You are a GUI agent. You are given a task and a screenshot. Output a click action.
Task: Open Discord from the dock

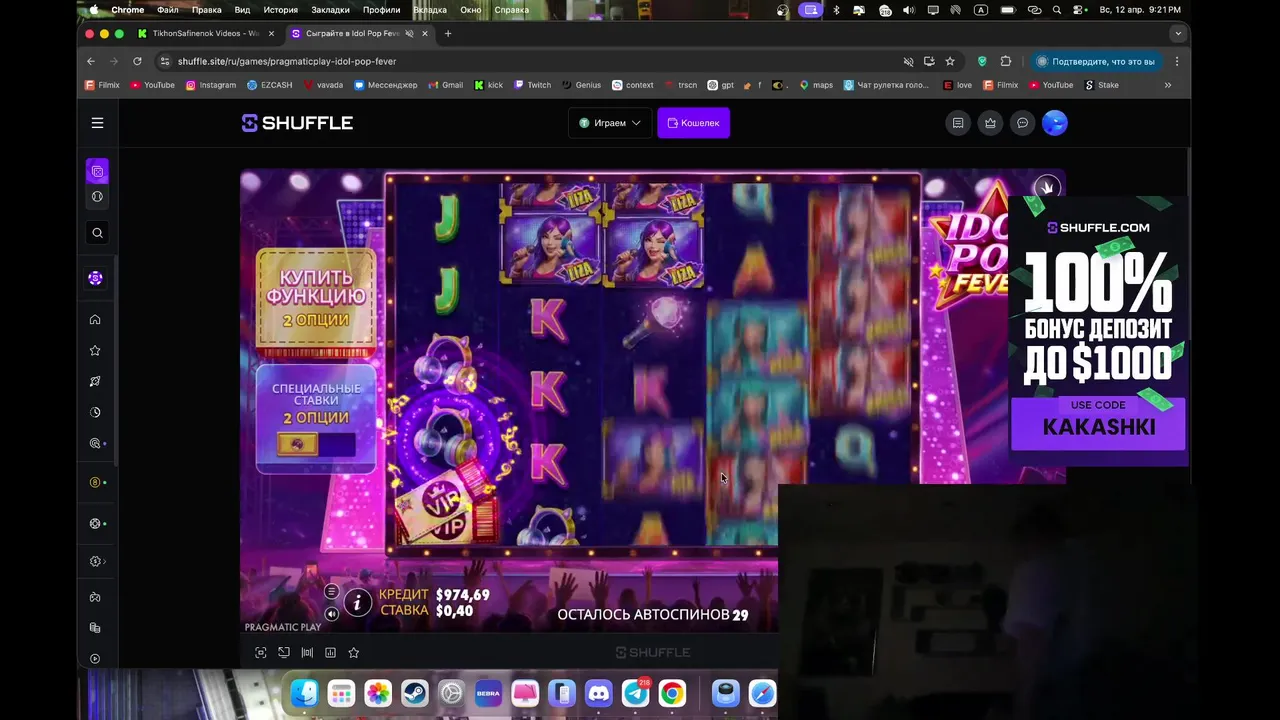pos(599,693)
